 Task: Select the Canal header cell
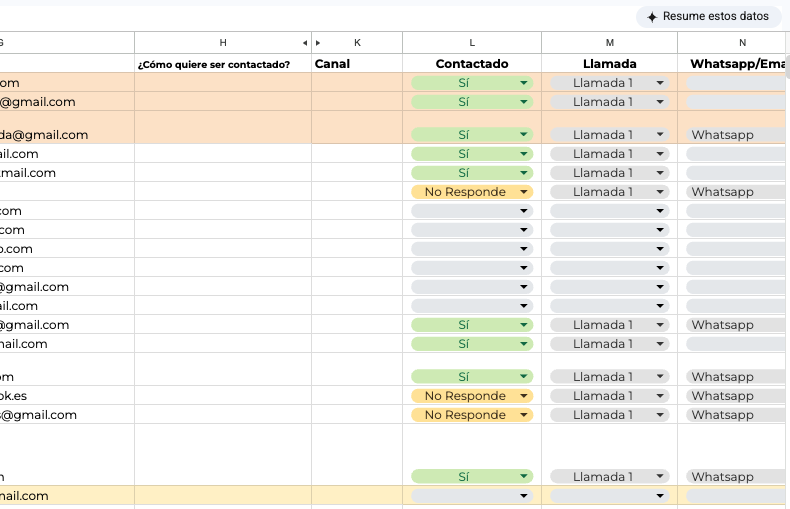tap(356, 64)
